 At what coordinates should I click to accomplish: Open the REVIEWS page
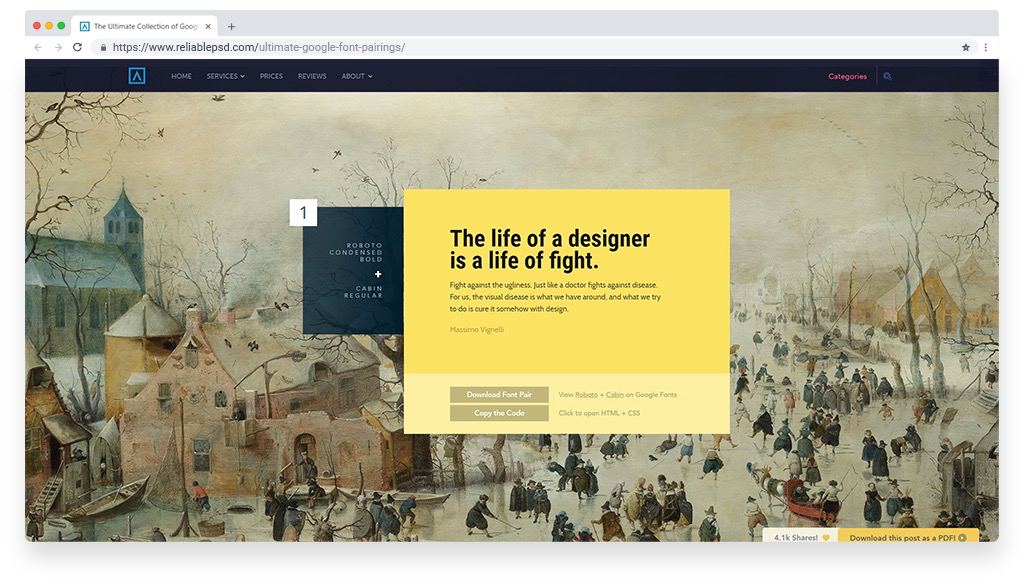pyautogui.click(x=312, y=76)
